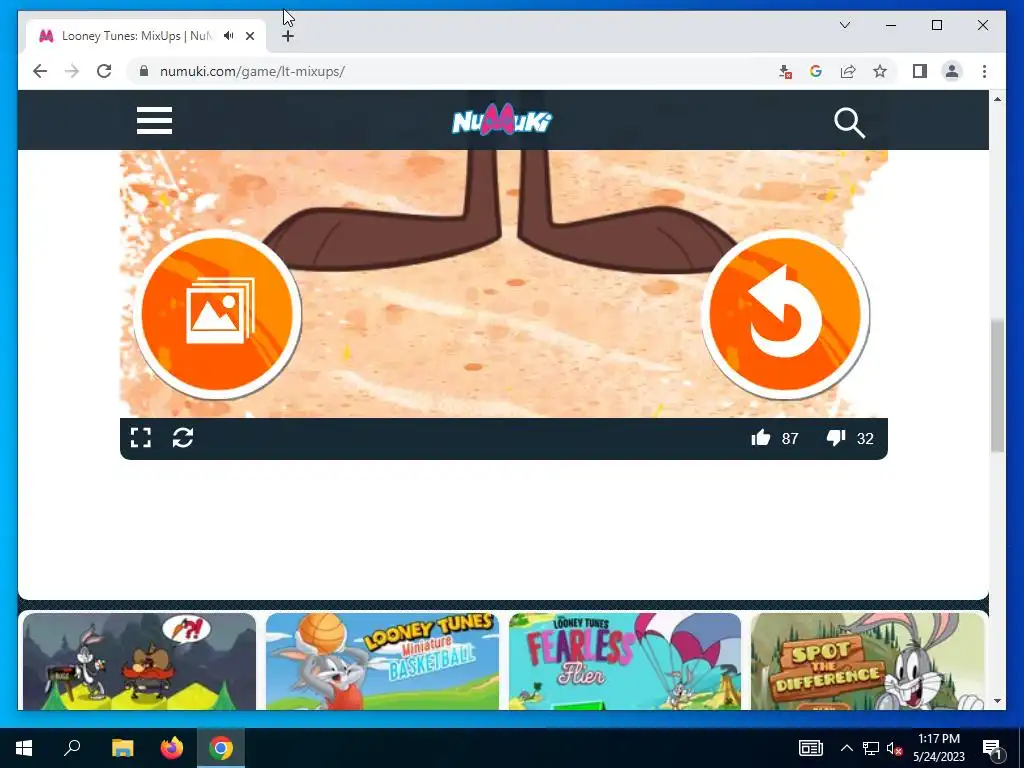This screenshot has height=768, width=1024.
Task: Click the Chrome taskbar icon
Action: click(x=221, y=748)
